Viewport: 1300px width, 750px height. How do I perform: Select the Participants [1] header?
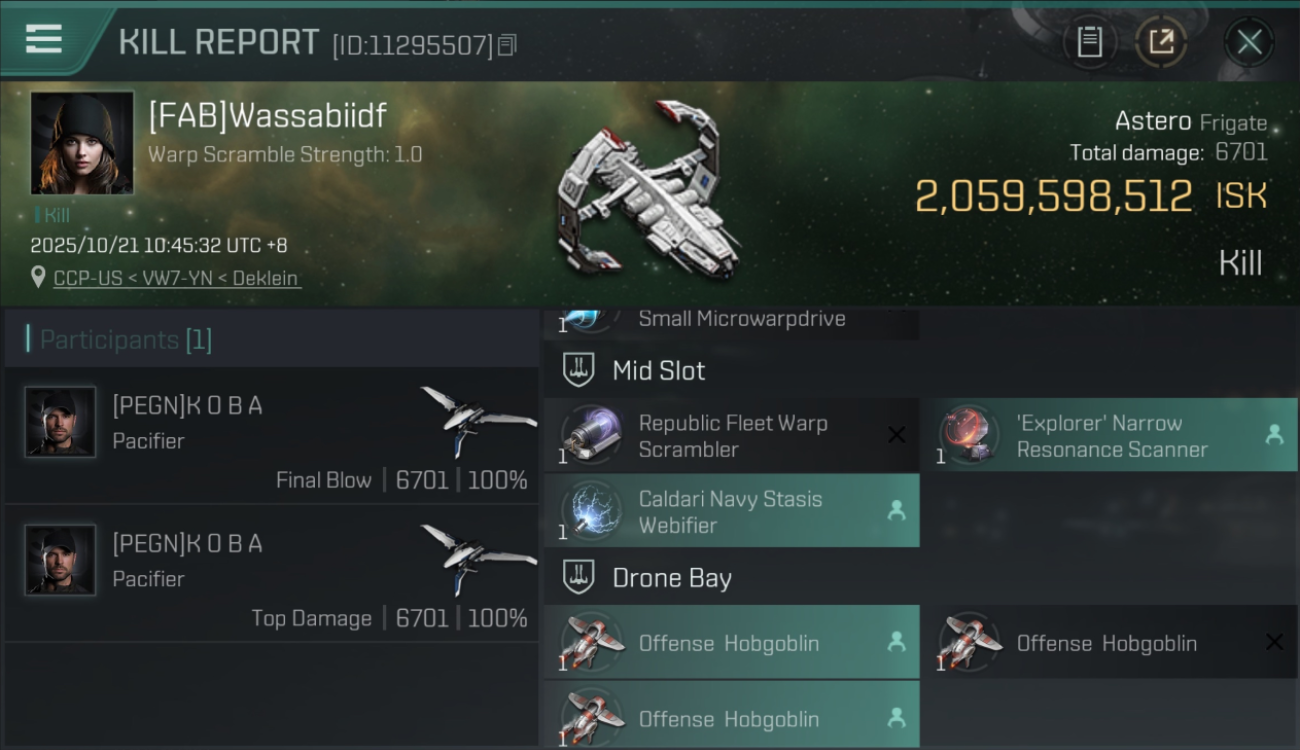click(126, 339)
